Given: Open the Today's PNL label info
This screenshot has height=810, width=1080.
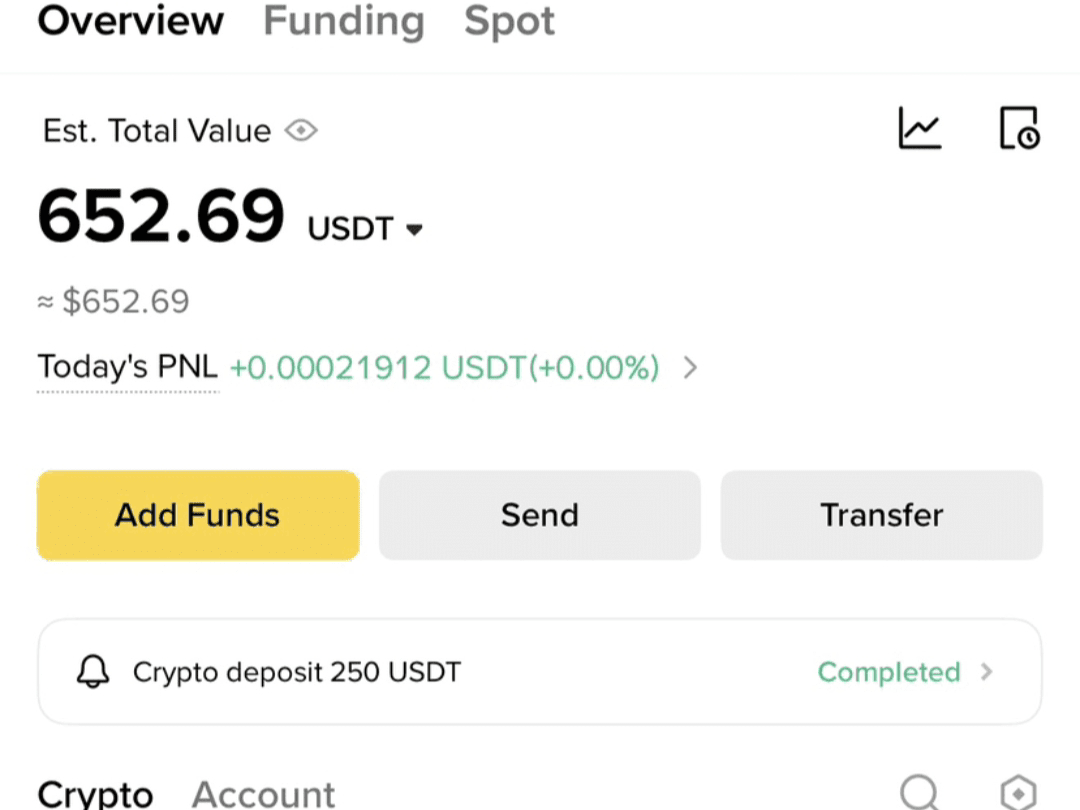Looking at the screenshot, I should tap(127, 366).
